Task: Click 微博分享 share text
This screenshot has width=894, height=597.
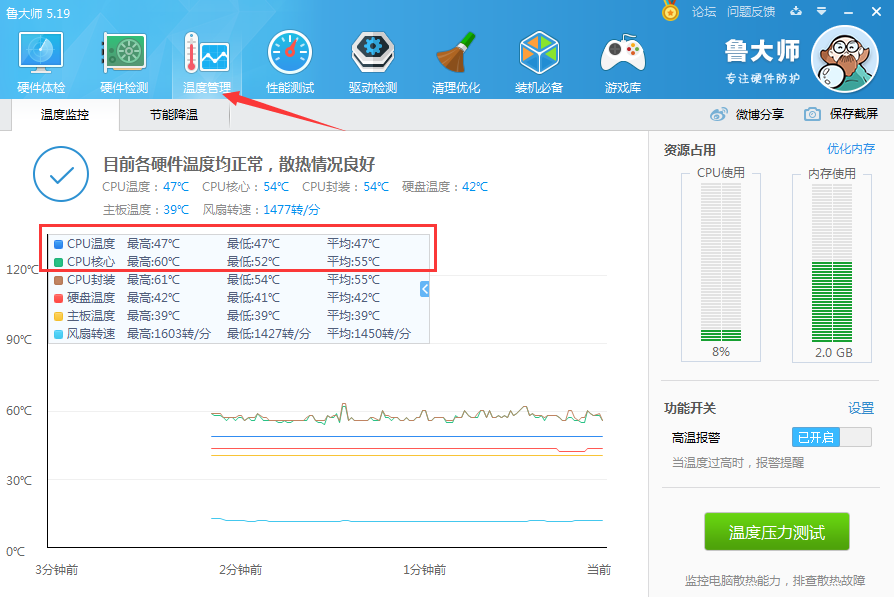Action: (x=759, y=115)
